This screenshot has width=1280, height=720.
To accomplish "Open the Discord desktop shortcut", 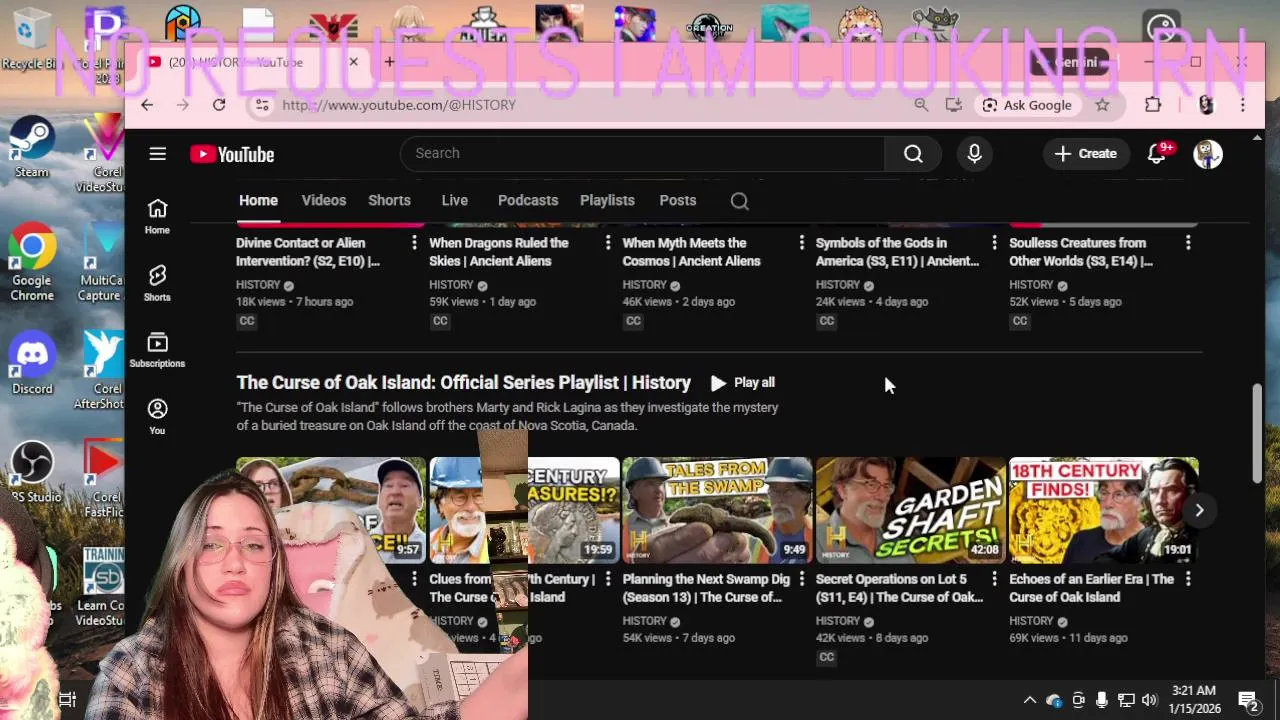I will [32, 362].
